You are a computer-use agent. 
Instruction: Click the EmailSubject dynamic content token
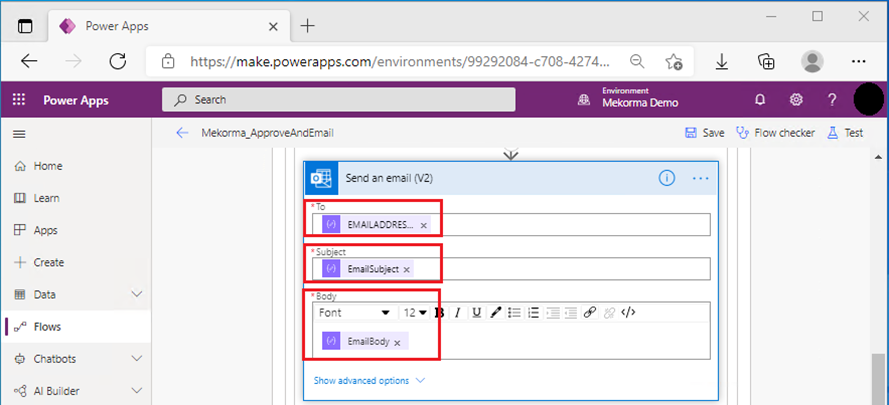pyautogui.click(x=368, y=269)
